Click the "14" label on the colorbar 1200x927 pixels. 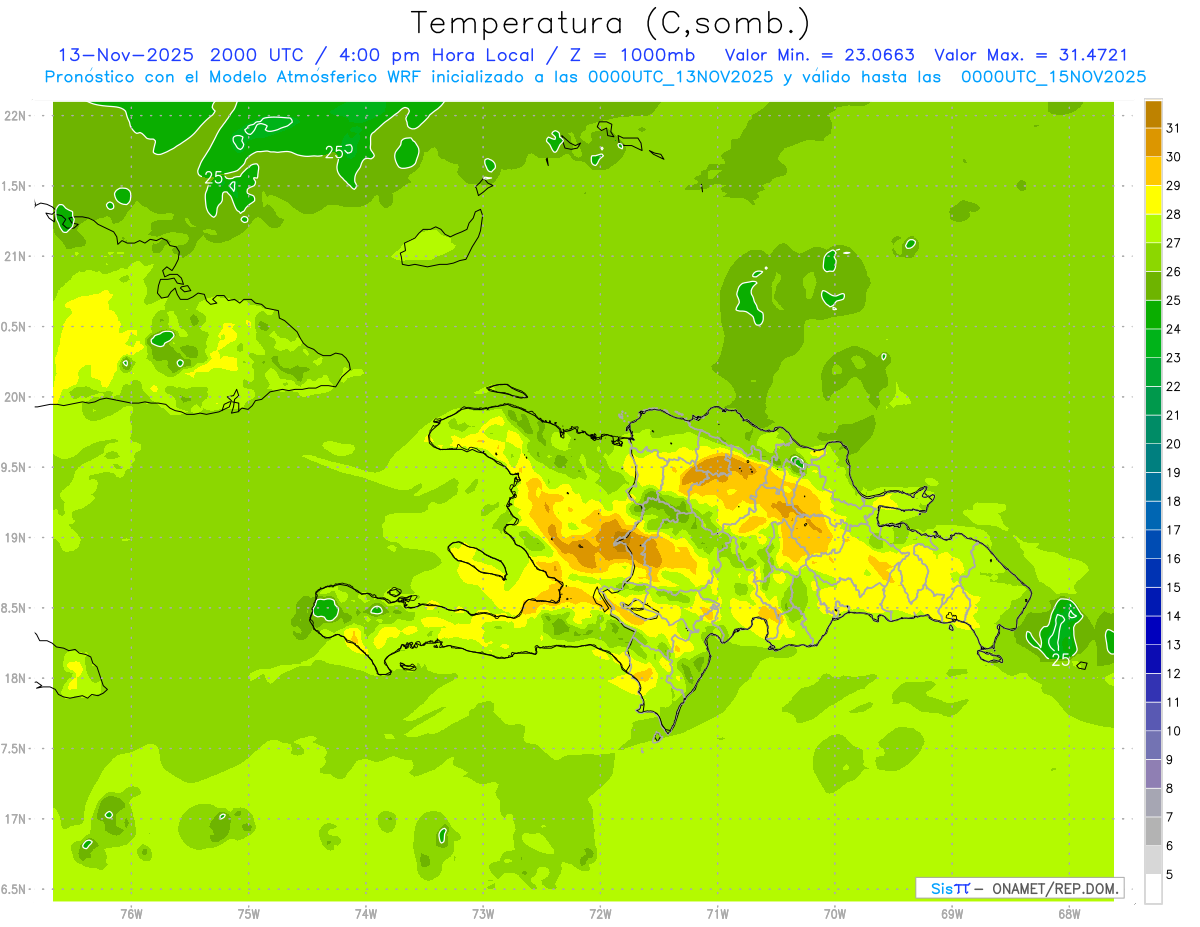coord(1174,615)
